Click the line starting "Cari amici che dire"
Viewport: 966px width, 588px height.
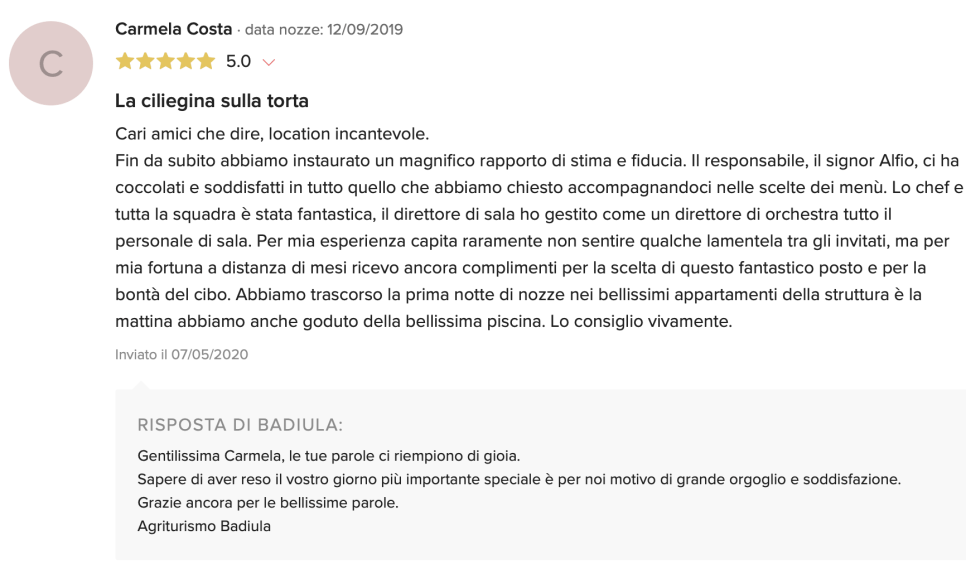point(272,134)
